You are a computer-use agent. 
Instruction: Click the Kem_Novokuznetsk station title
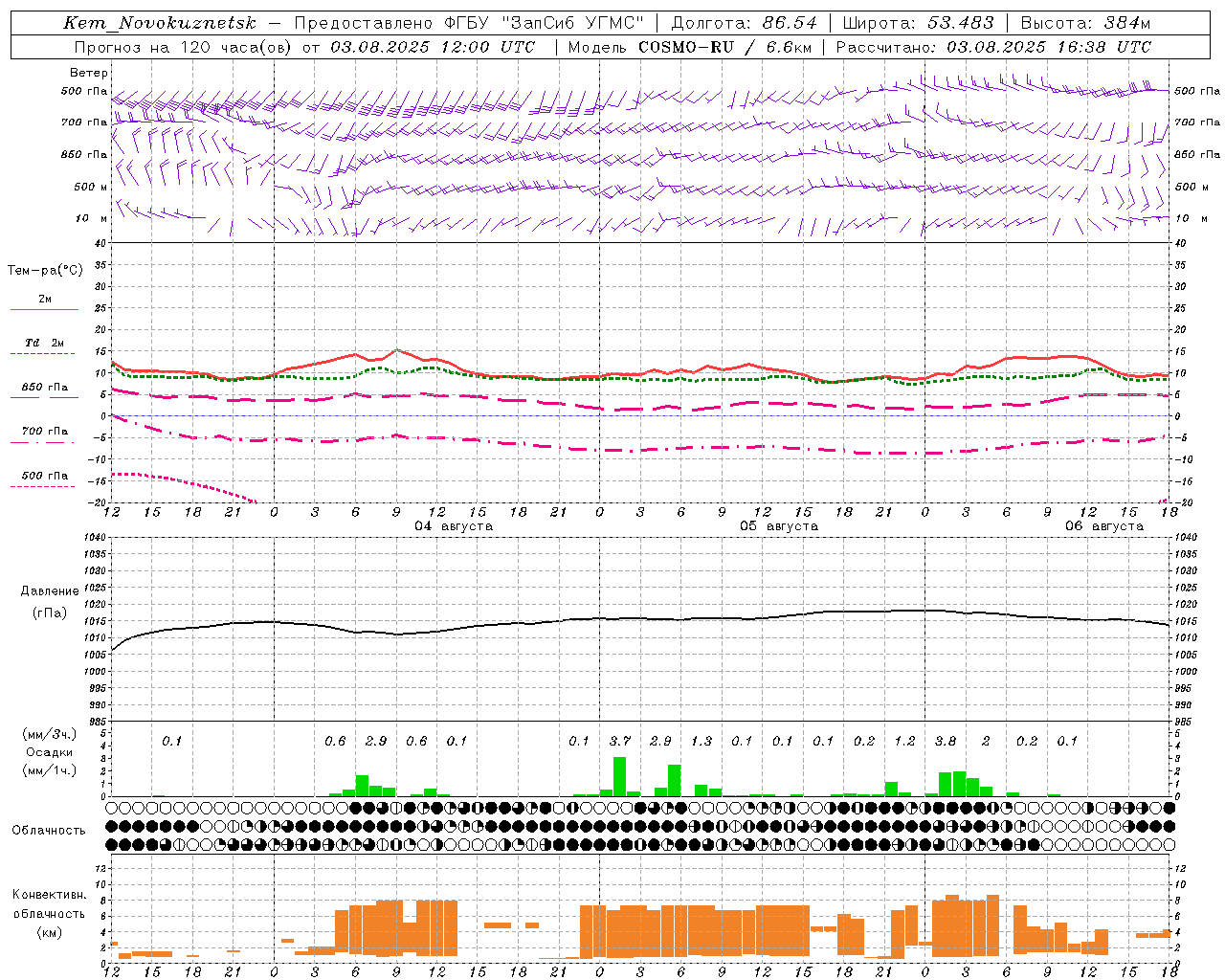click(160, 23)
